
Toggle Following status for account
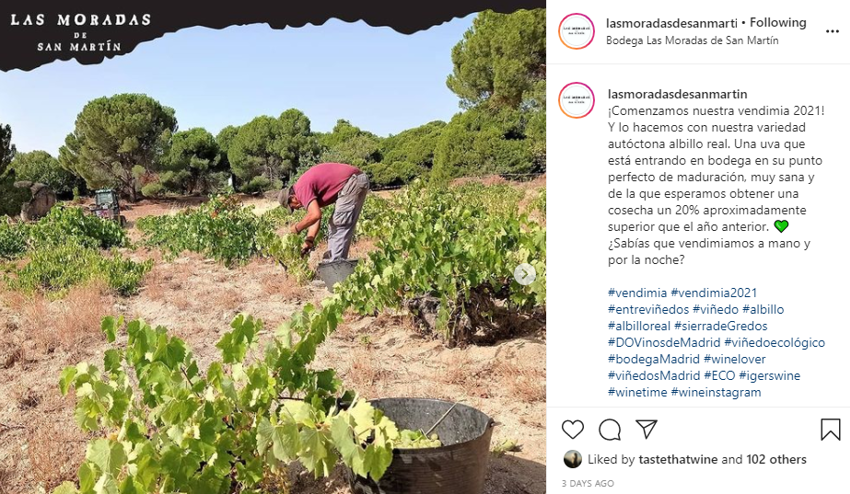click(x=778, y=23)
